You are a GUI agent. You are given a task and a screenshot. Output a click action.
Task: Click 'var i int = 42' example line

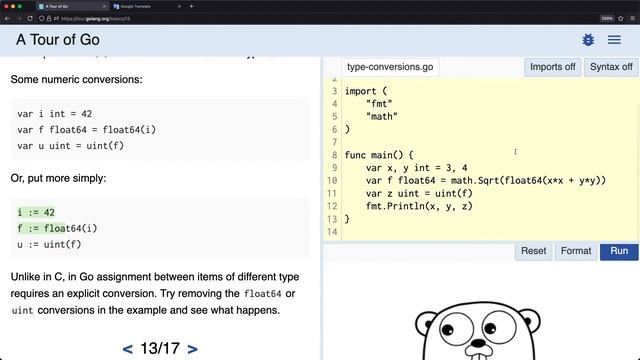tap(55, 113)
